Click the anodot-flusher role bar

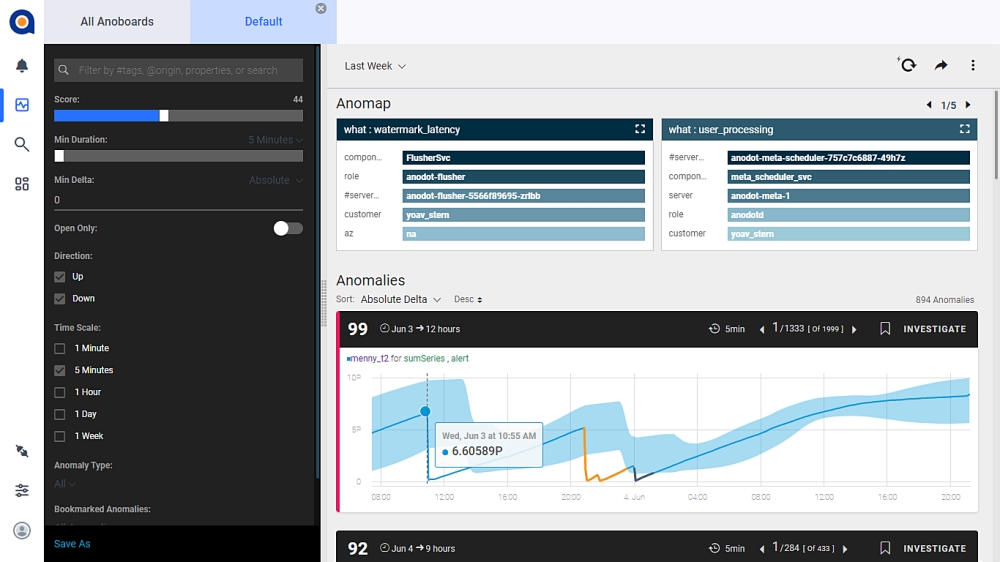point(524,177)
